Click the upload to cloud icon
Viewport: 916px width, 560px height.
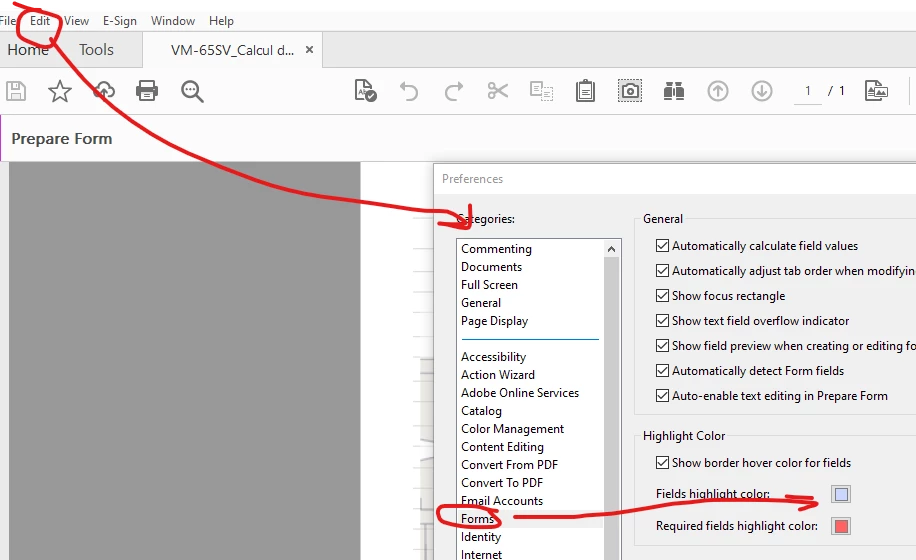click(104, 91)
